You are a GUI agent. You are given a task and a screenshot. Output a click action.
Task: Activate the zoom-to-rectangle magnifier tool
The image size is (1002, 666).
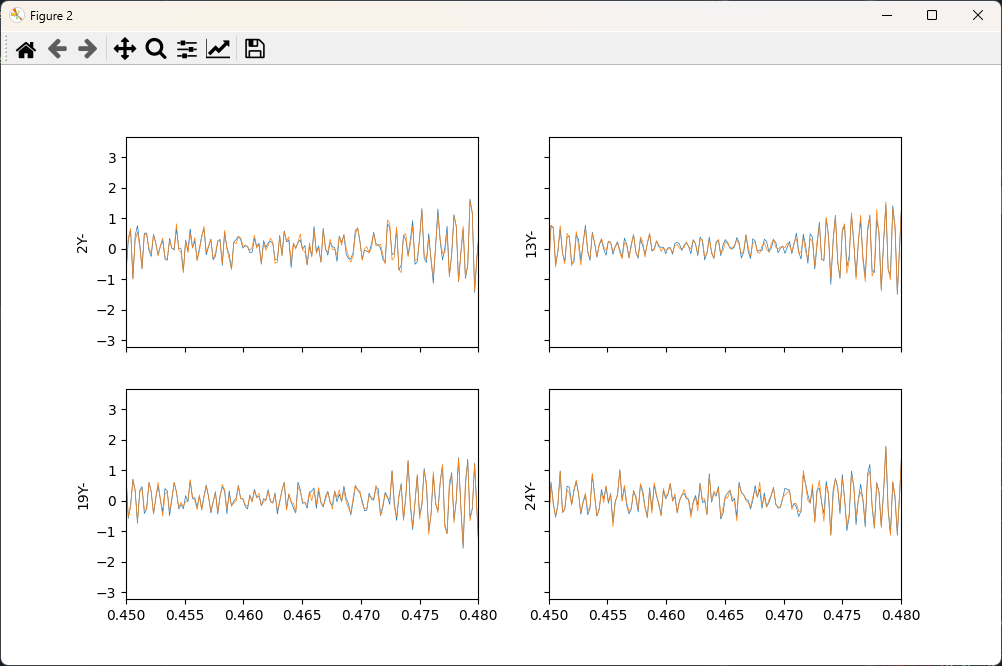tap(155, 48)
